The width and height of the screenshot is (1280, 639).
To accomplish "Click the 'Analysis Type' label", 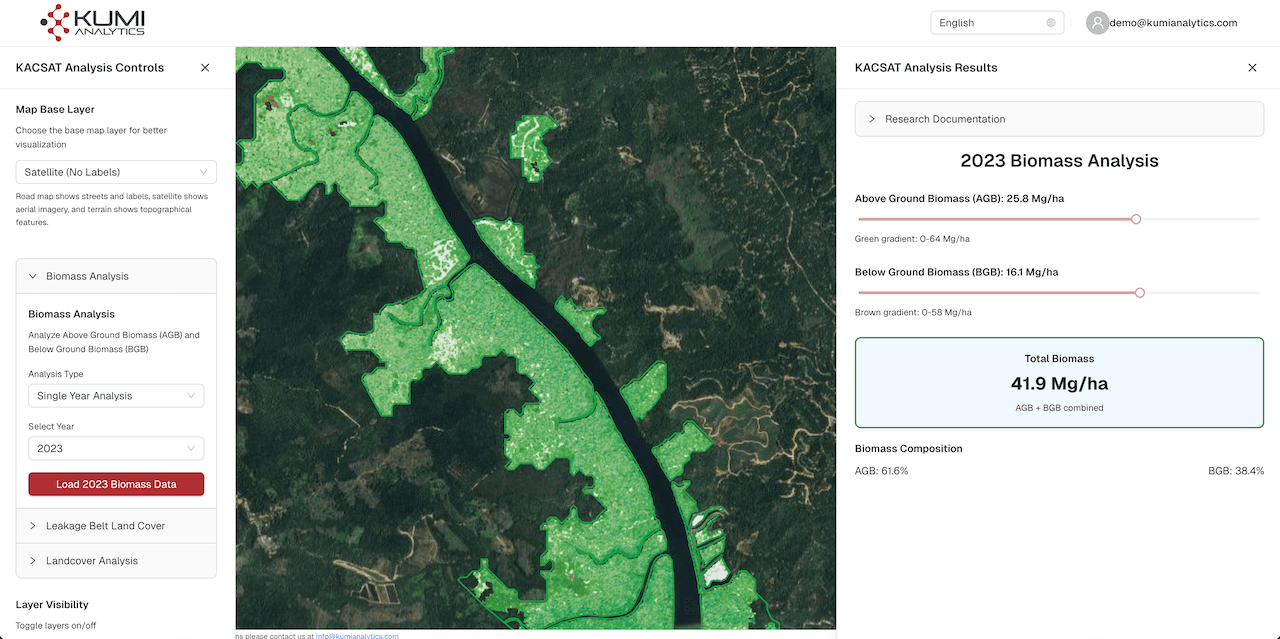I will tap(56, 374).
